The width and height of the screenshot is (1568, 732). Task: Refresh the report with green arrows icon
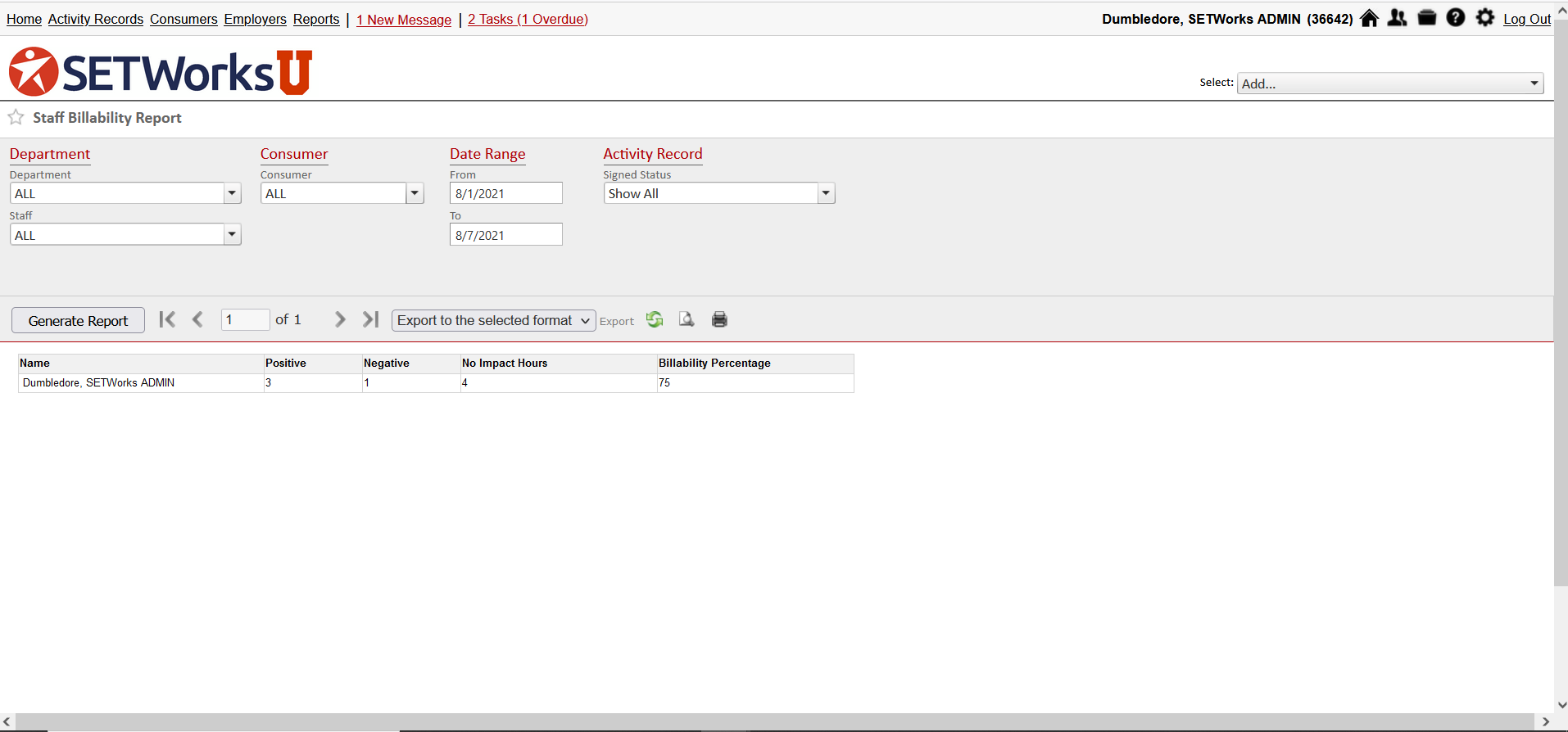655,319
